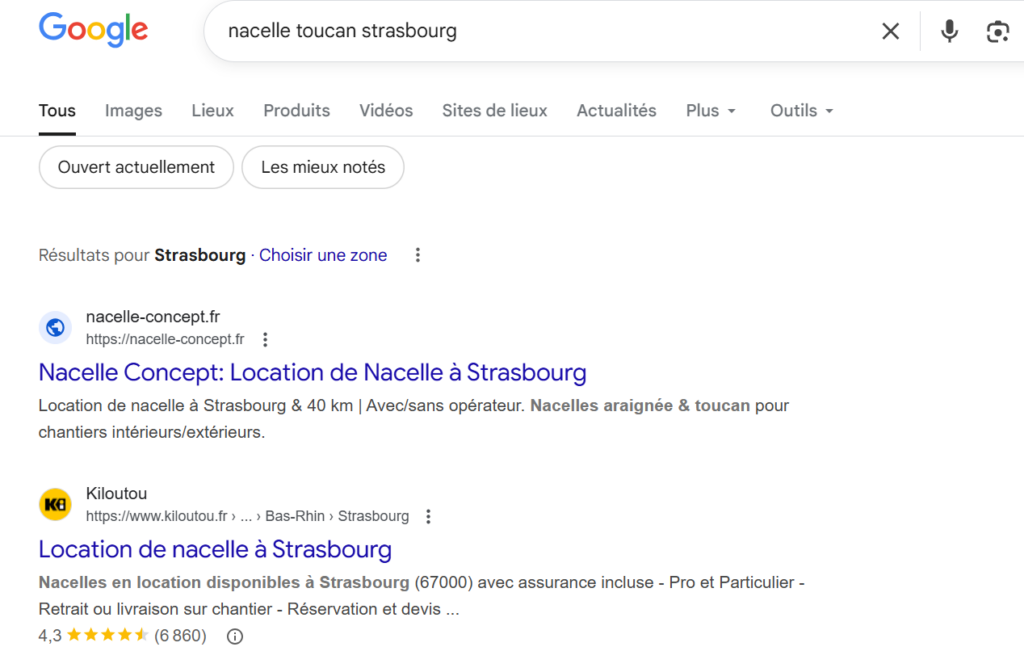Start voice search with microphone icon

949,31
